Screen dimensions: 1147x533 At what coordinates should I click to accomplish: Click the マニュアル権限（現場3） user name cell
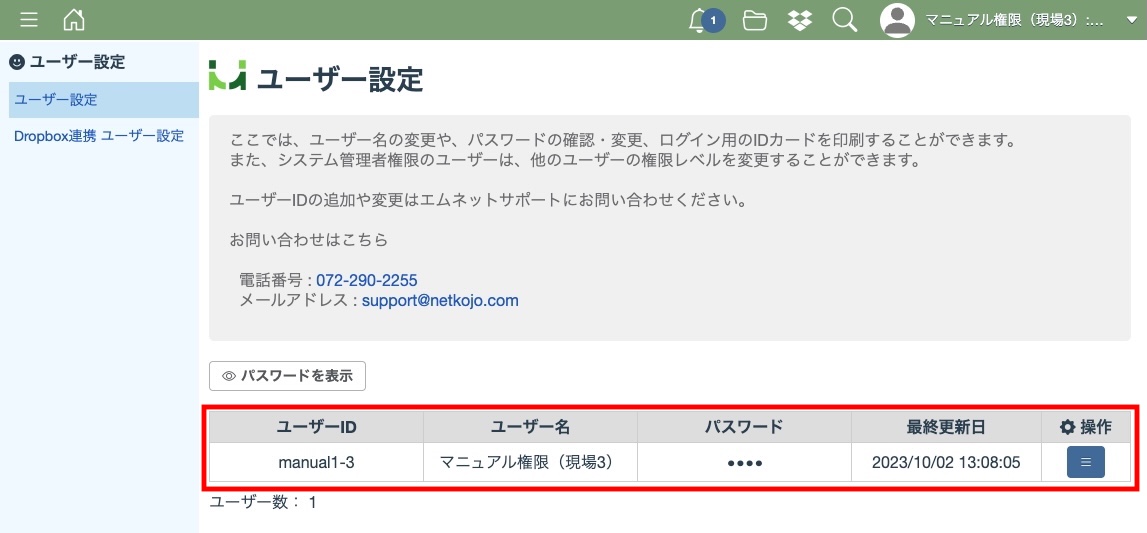click(530, 463)
